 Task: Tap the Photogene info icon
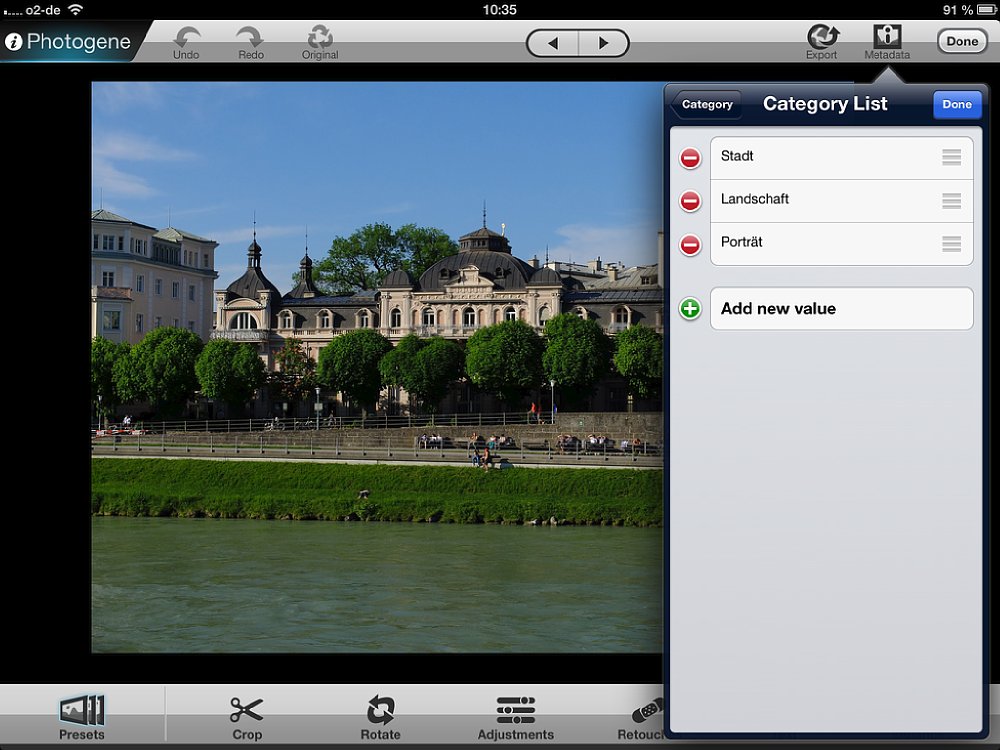(x=14, y=42)
